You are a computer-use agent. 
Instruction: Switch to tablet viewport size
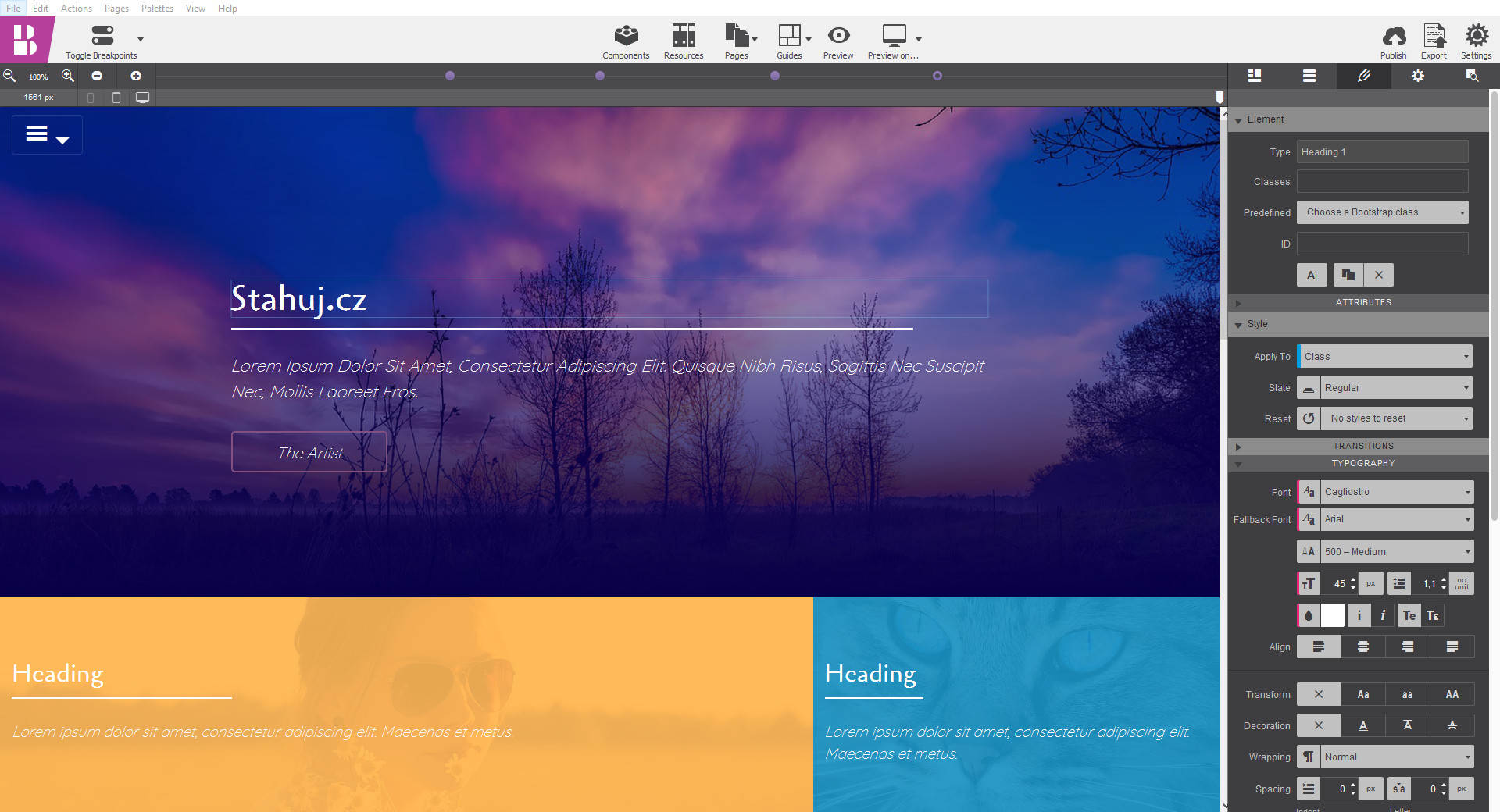pyautogui.click(x=116, y=98)
